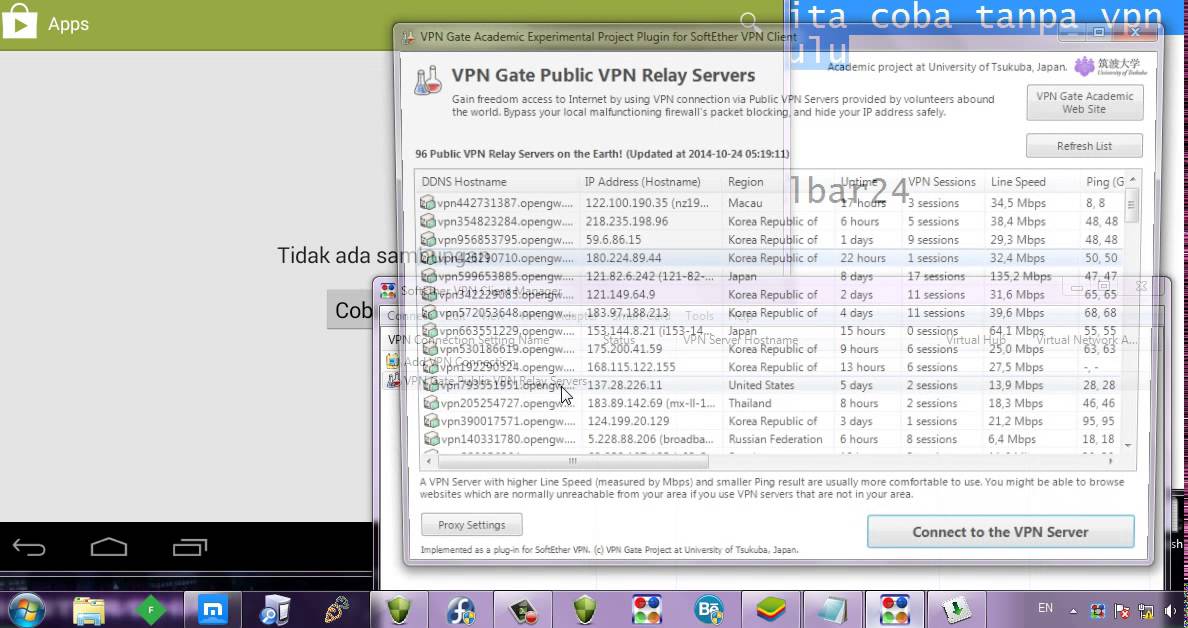Select the Thailand region cell
This screenshot has height=628, width=1188.
(750, 403)
